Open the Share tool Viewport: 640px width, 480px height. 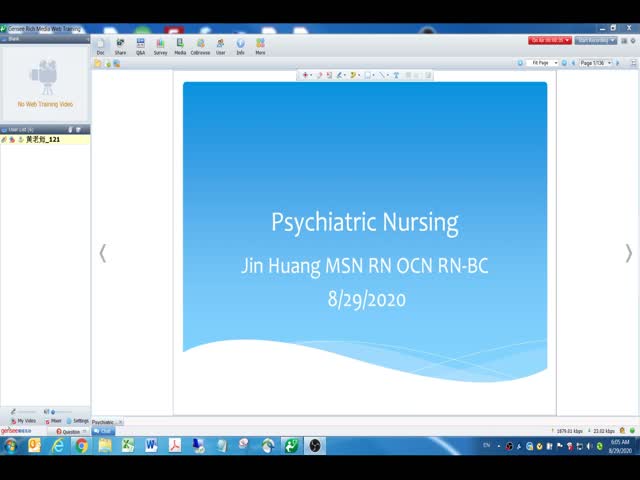[120, 46]
